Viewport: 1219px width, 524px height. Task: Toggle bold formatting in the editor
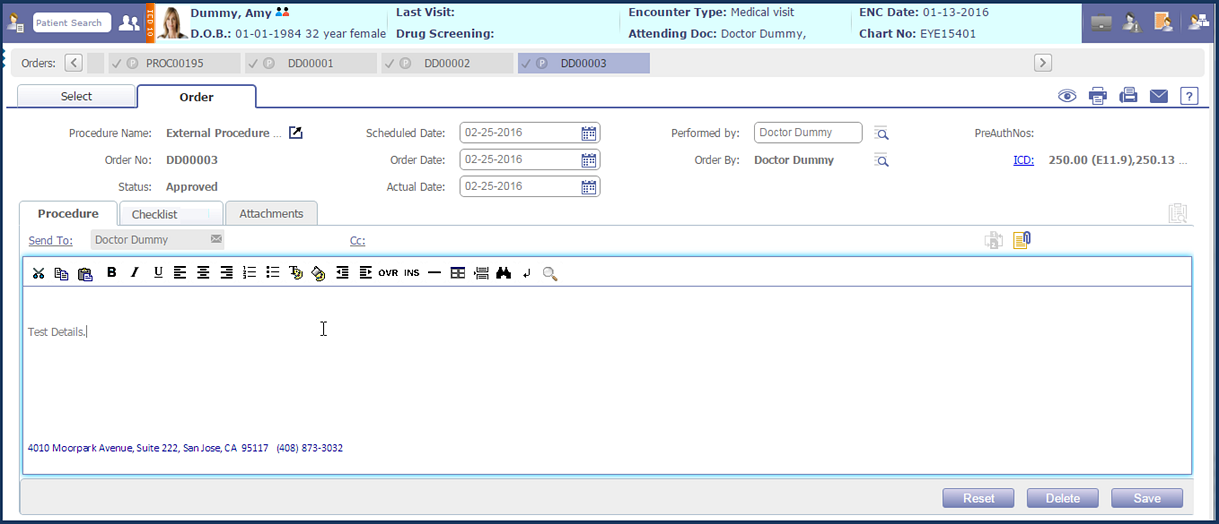[111, 273]
